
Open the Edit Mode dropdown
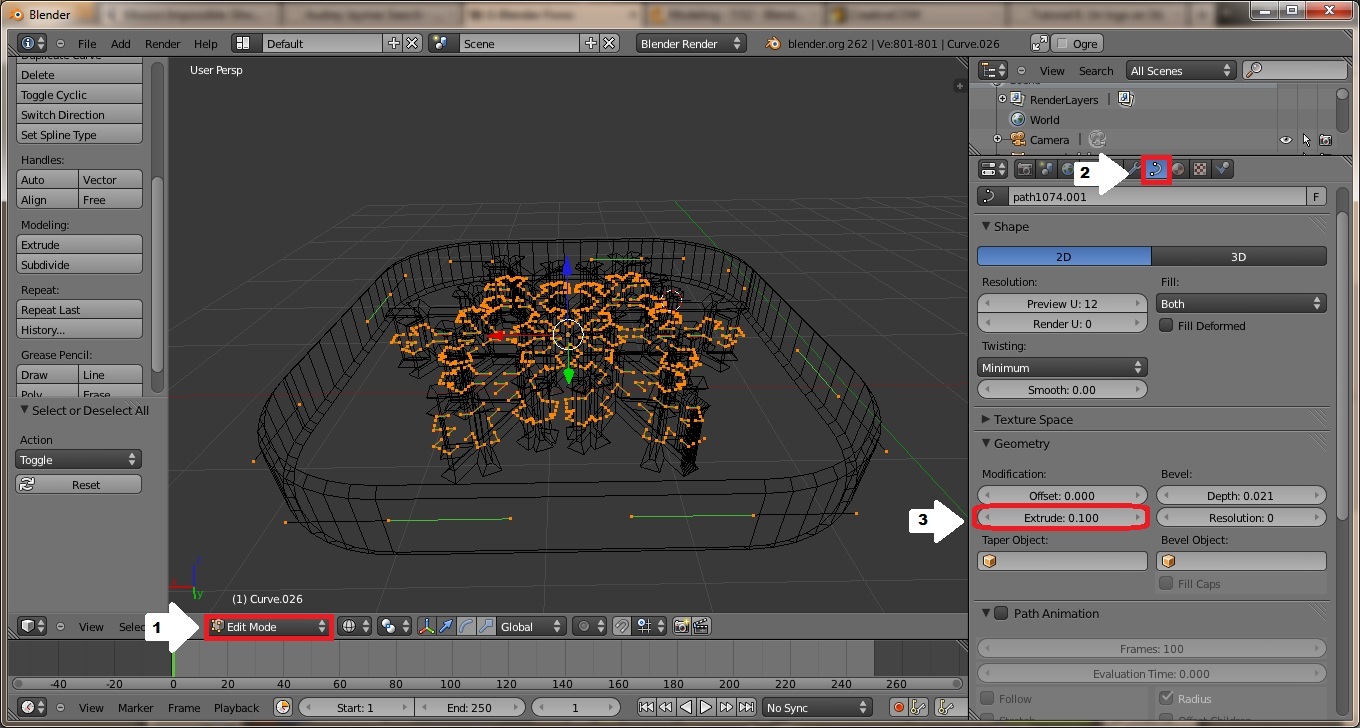point(269,627)
